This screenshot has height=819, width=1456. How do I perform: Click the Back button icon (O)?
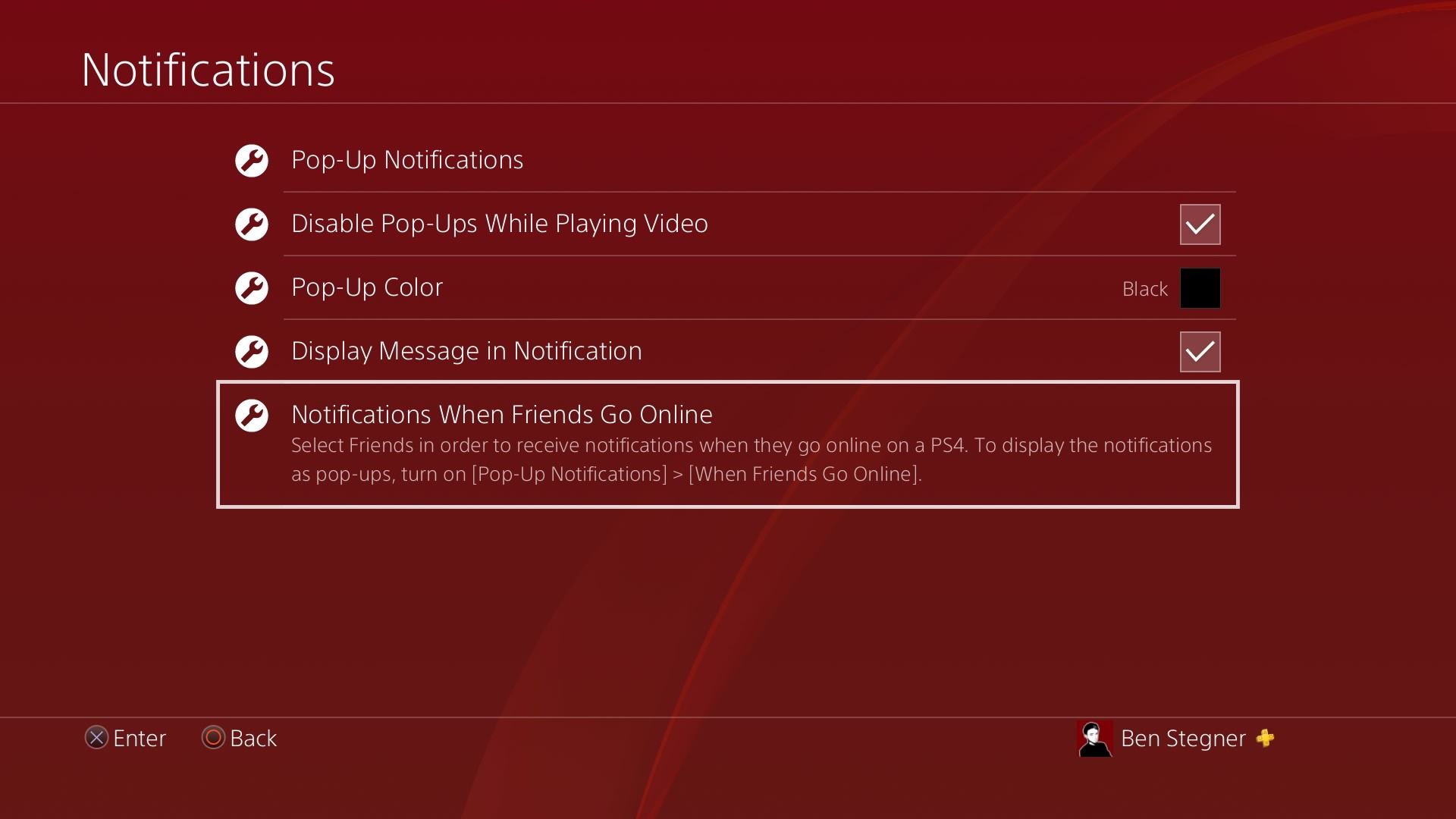[212, 738]
